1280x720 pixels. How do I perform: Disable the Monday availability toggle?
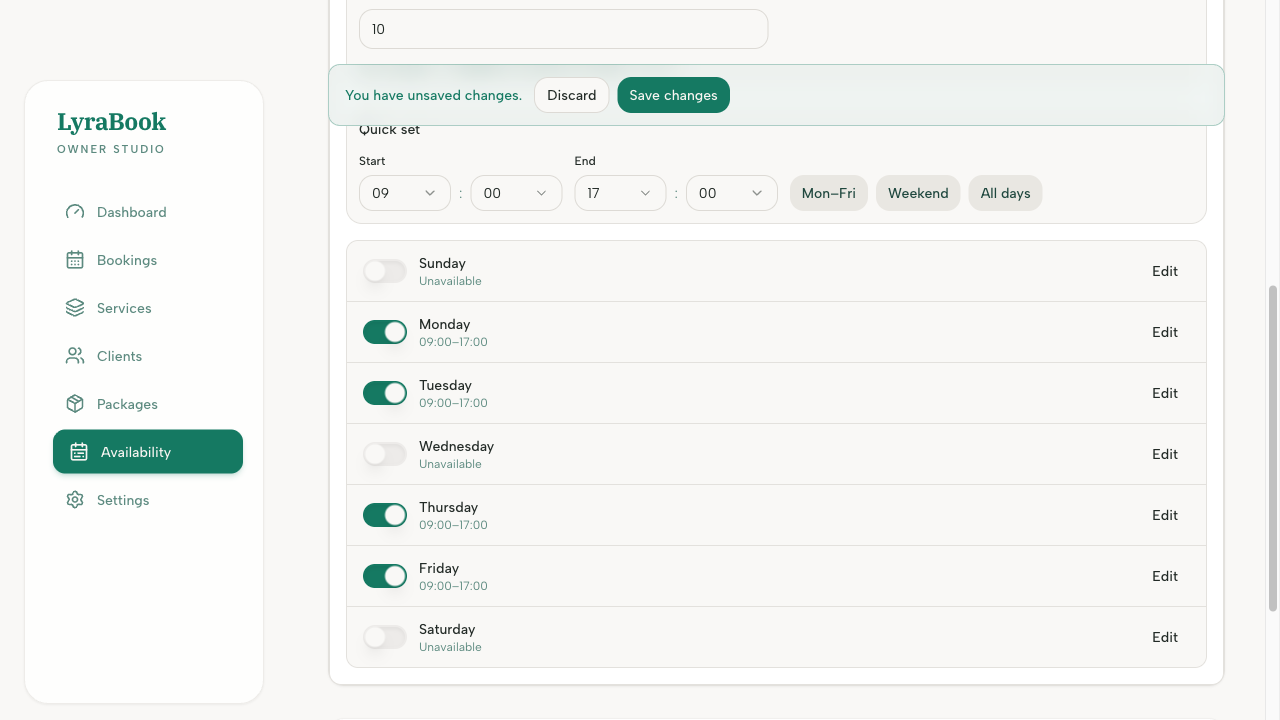click(385, 332)
